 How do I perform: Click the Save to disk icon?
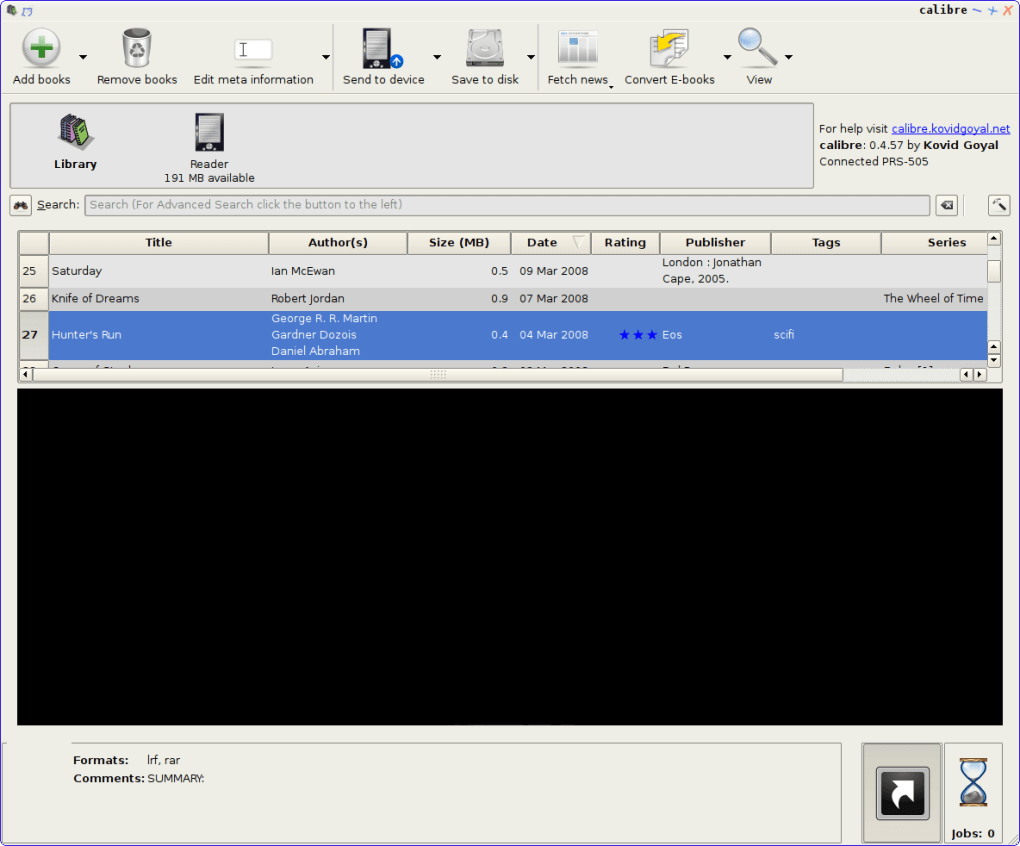click(x=484, y=46)
